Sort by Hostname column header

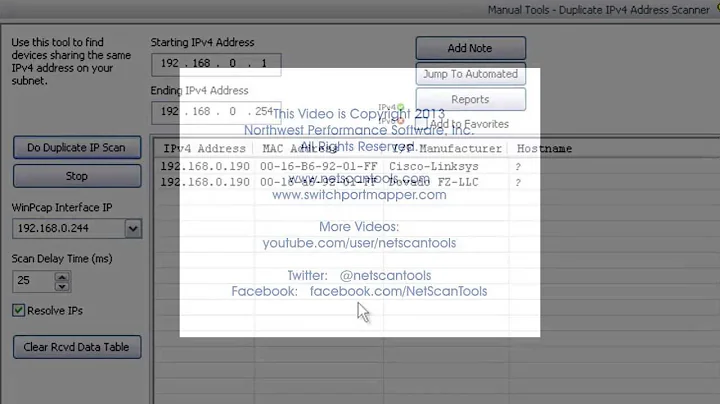pos(544,148)
